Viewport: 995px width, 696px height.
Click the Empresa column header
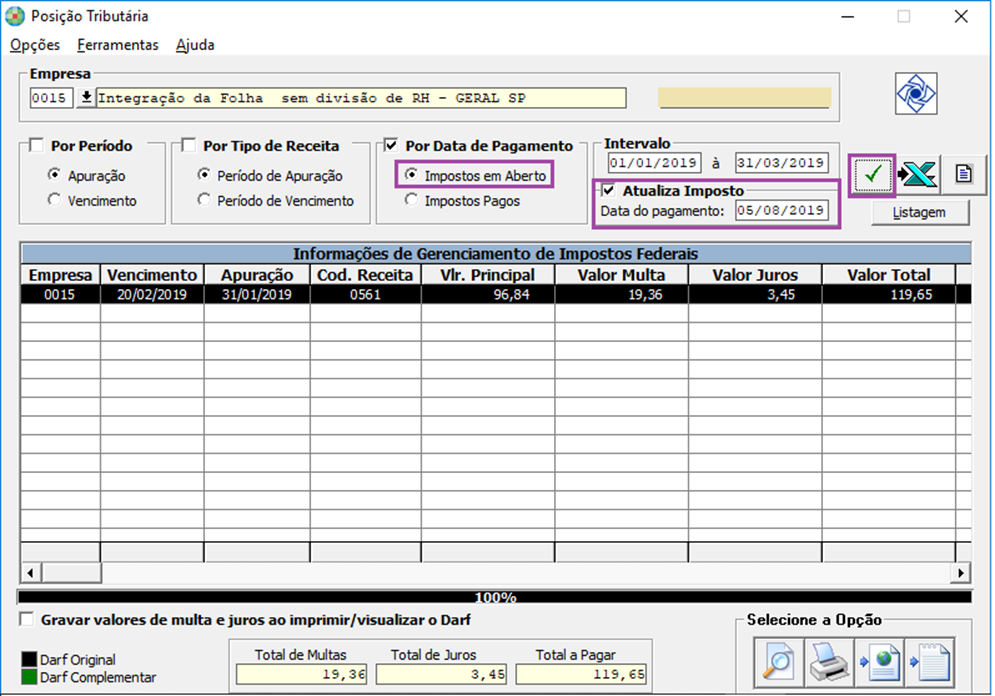point(60,275)
